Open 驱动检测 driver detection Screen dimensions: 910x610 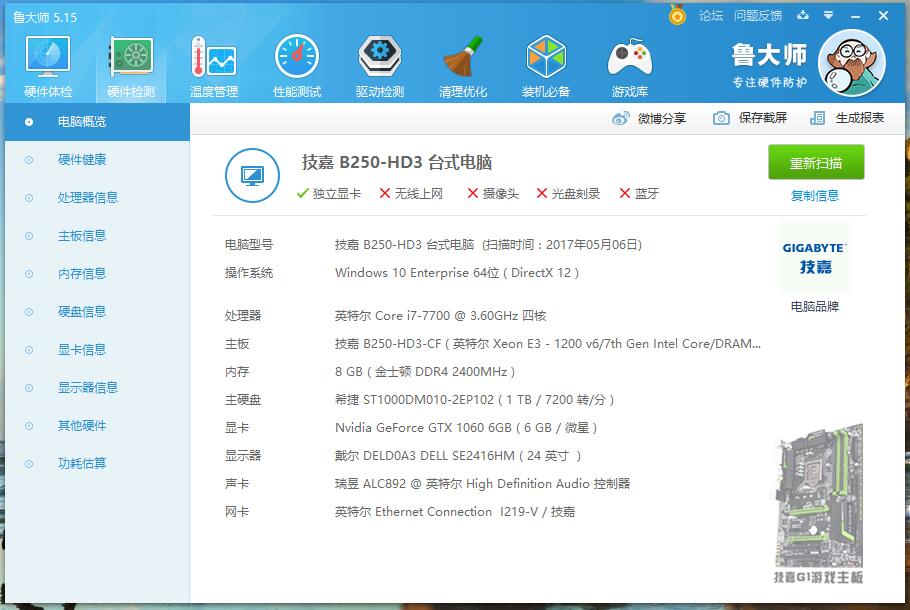click(x=380, y=66)
